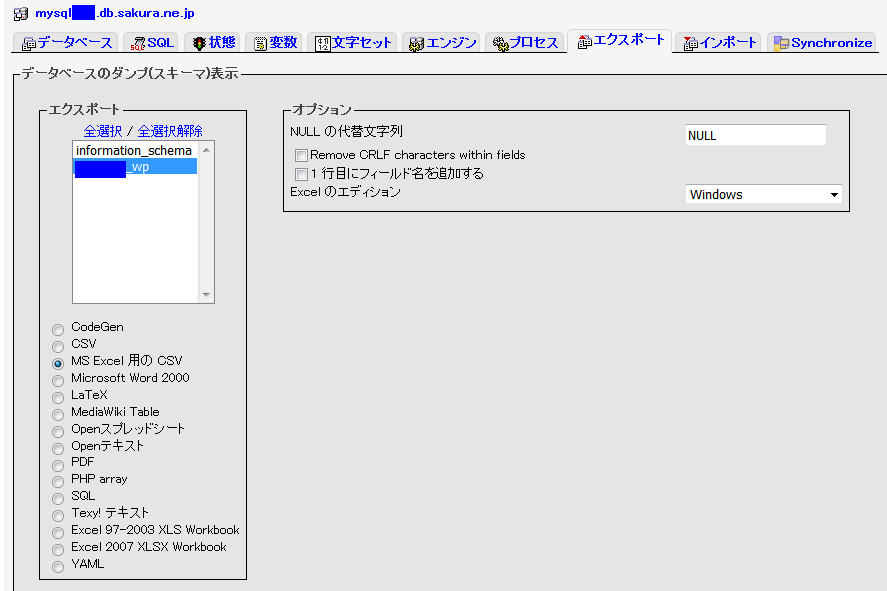
Task: Select the PDF export format
Action: pyautogui.click(x=58, y=465)
